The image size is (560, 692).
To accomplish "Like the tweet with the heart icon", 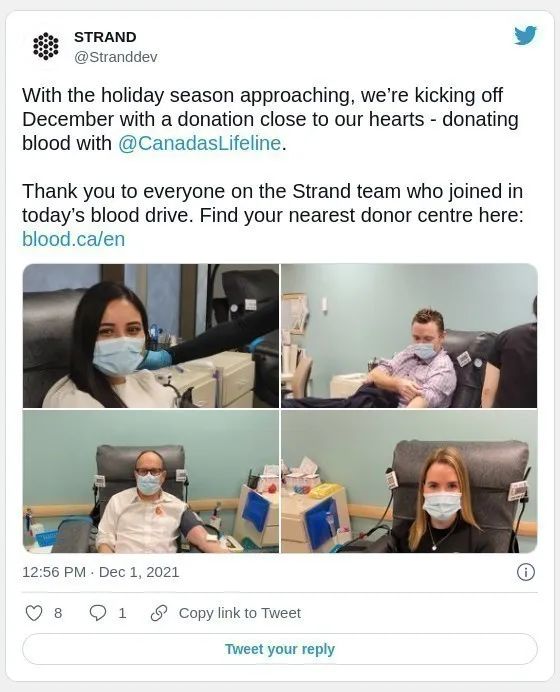I will (x=34, y=613).
